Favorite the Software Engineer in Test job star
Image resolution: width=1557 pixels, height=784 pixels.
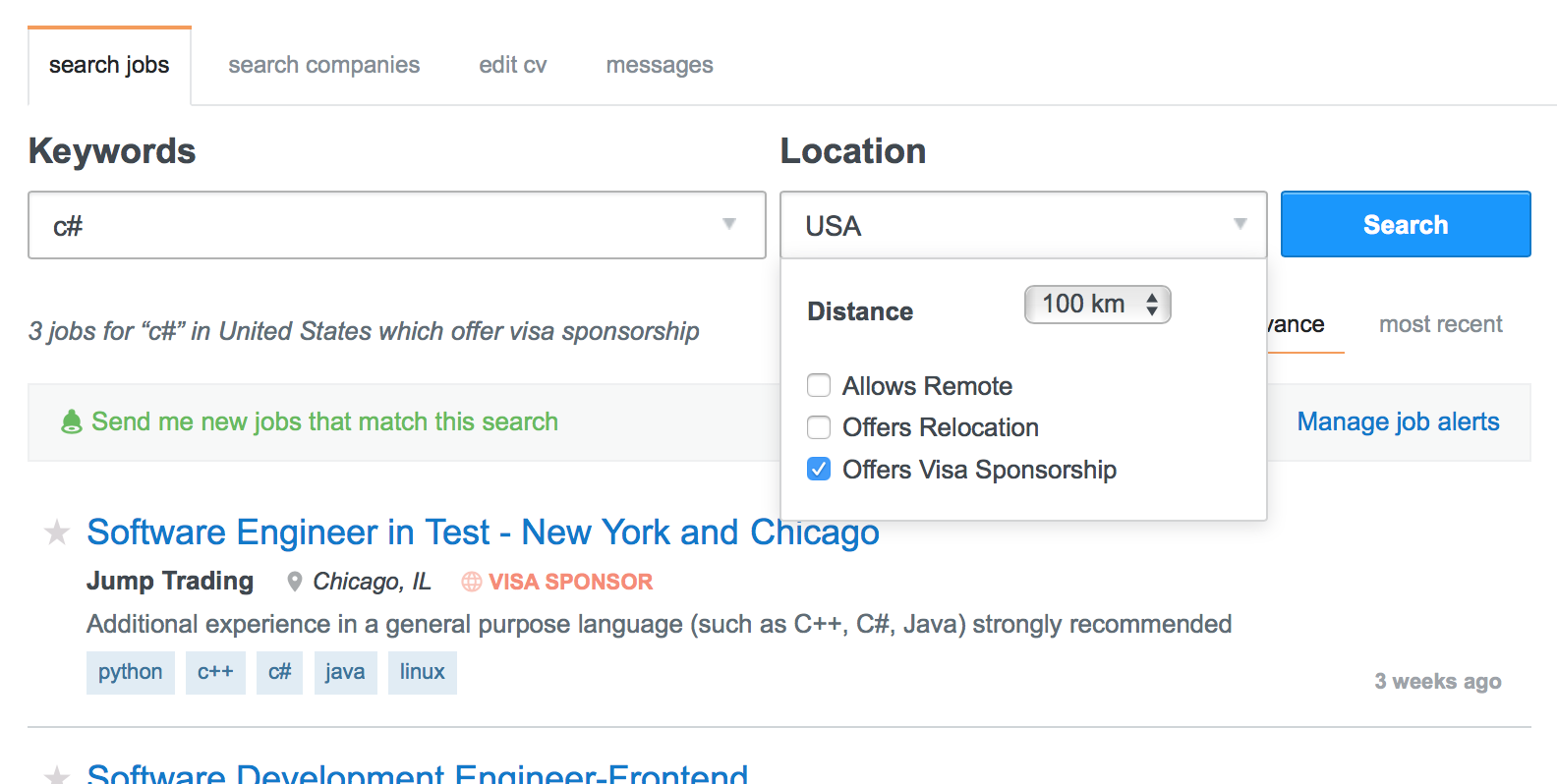click(x=57, y=532)
